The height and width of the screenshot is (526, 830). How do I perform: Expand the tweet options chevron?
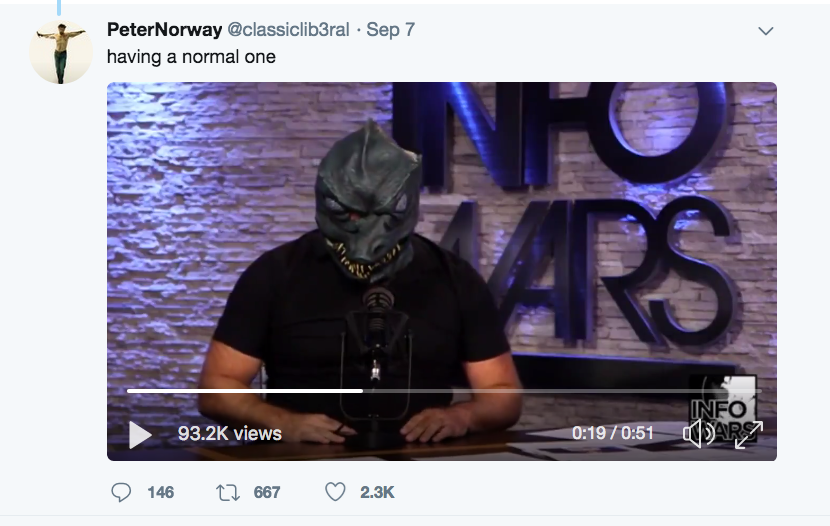coord(765,31)
